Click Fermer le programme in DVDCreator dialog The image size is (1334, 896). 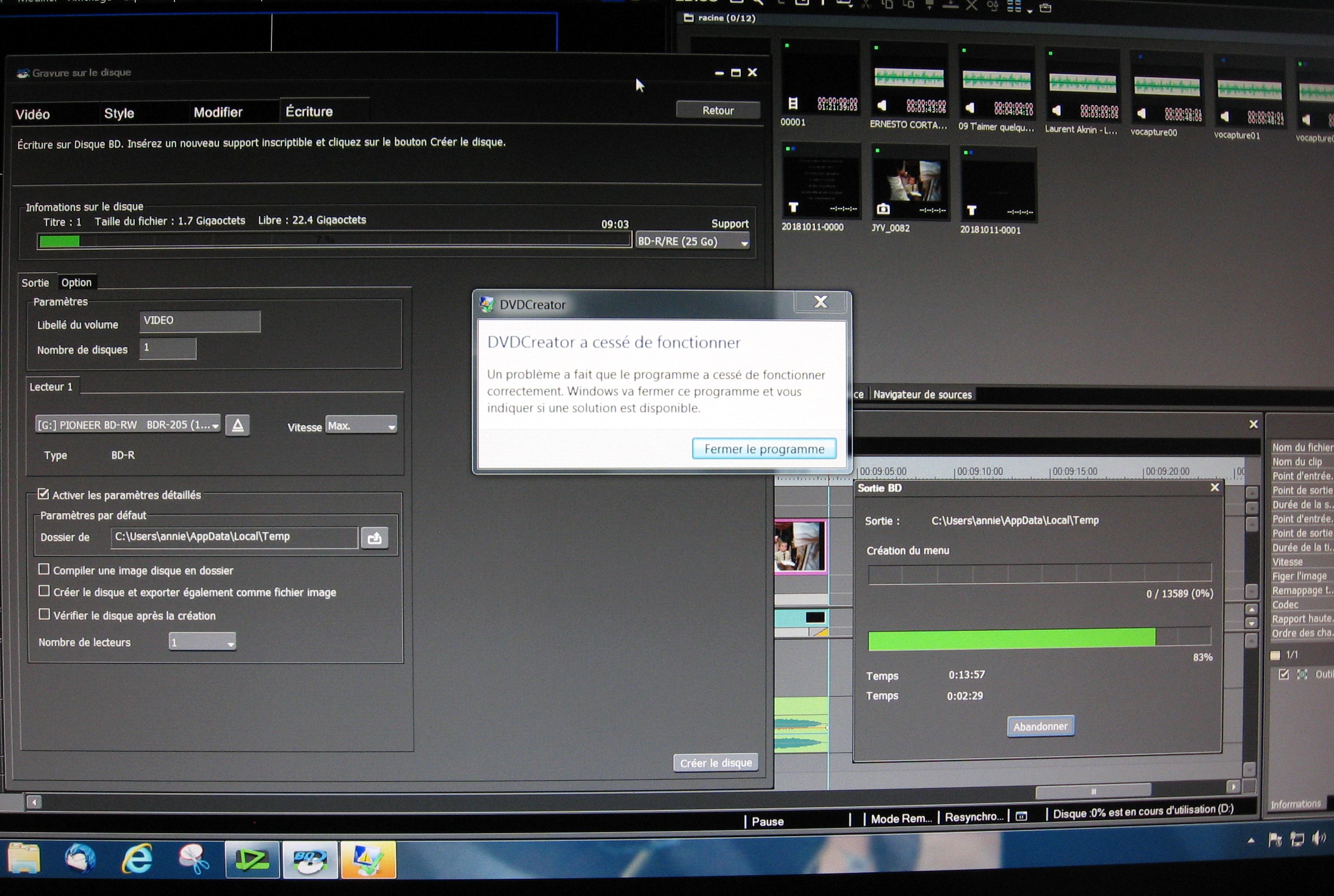(764, 449)
